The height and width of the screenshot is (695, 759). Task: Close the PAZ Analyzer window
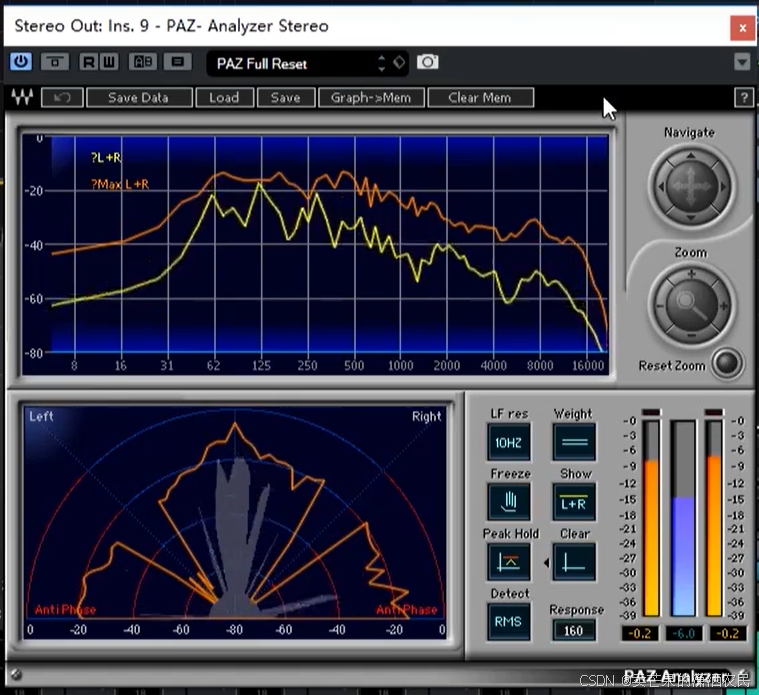coord(742,28)
